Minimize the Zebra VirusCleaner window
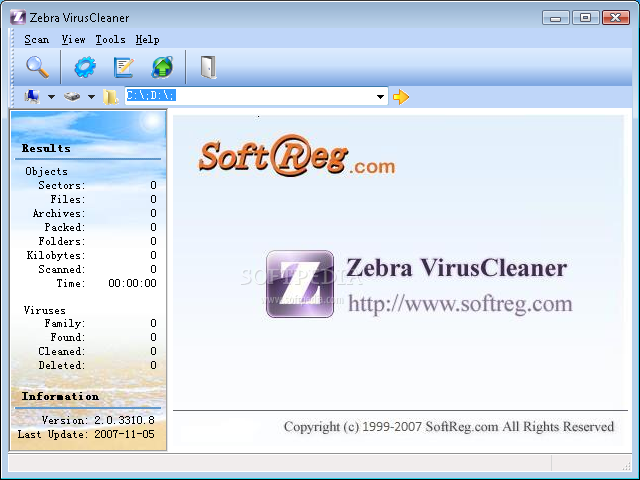The image size is (640, 480). click(556, 18)
